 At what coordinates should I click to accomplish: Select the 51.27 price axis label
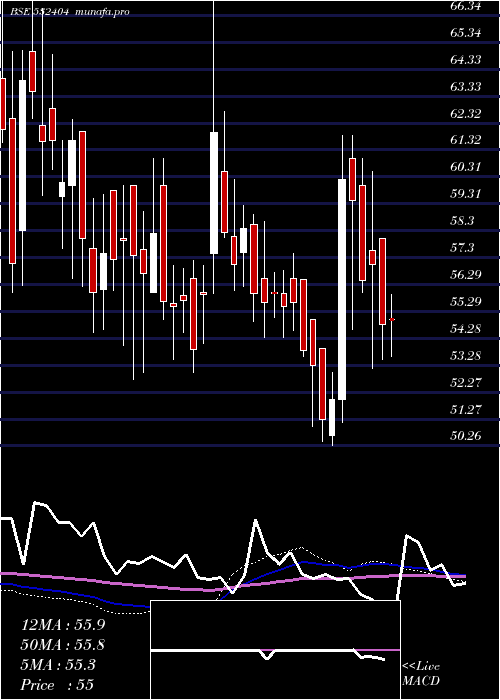pos(466,409)
